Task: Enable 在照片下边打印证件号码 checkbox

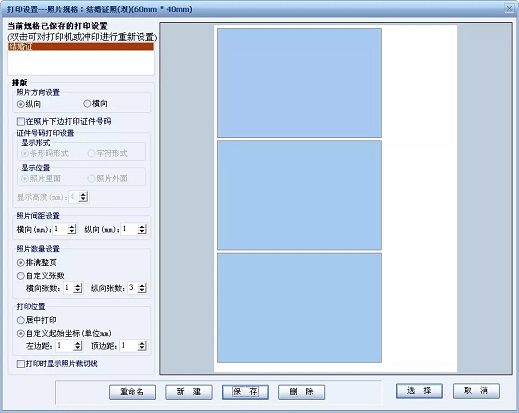Action: [21, 121]
